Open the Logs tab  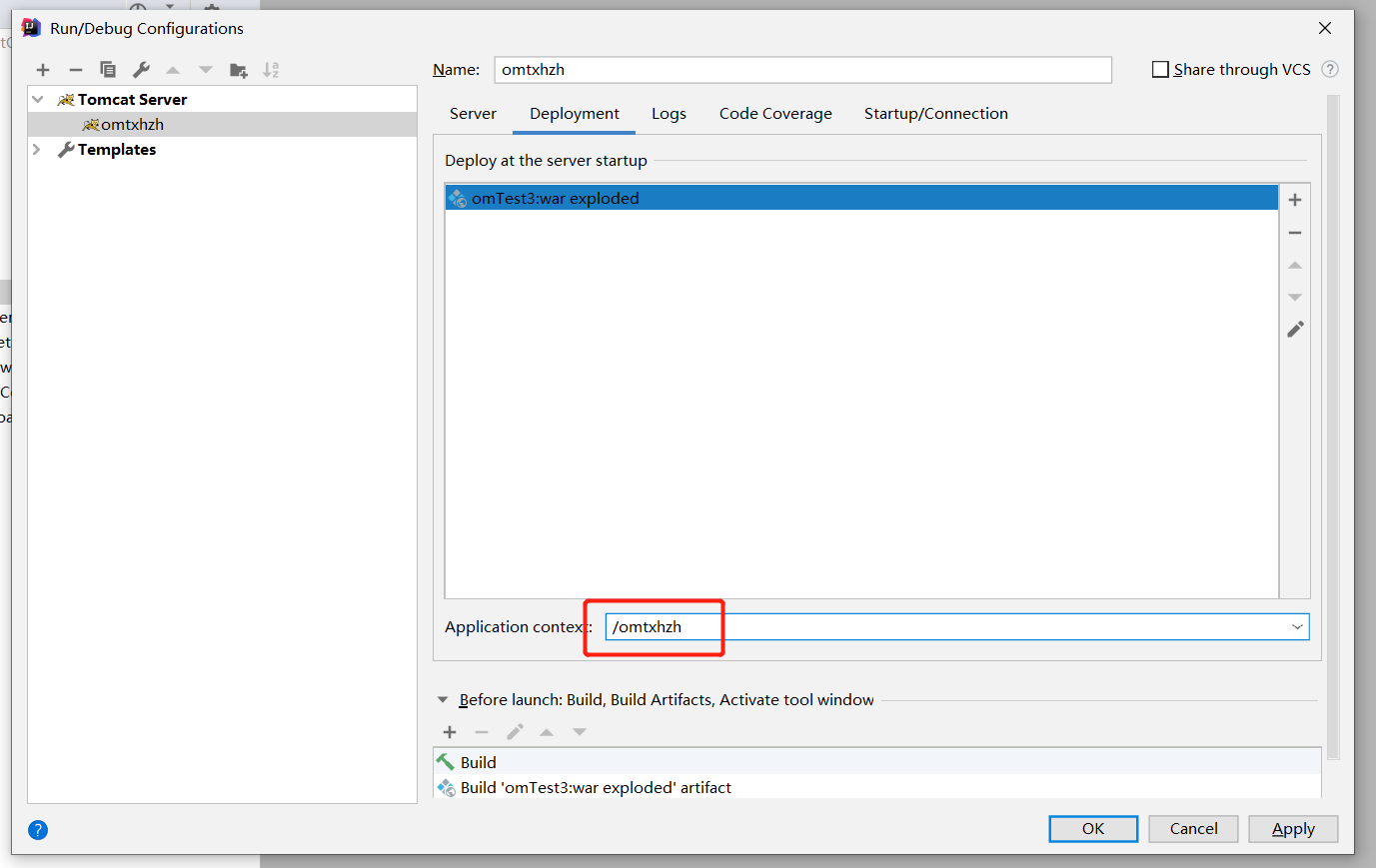tap(669, 114)
